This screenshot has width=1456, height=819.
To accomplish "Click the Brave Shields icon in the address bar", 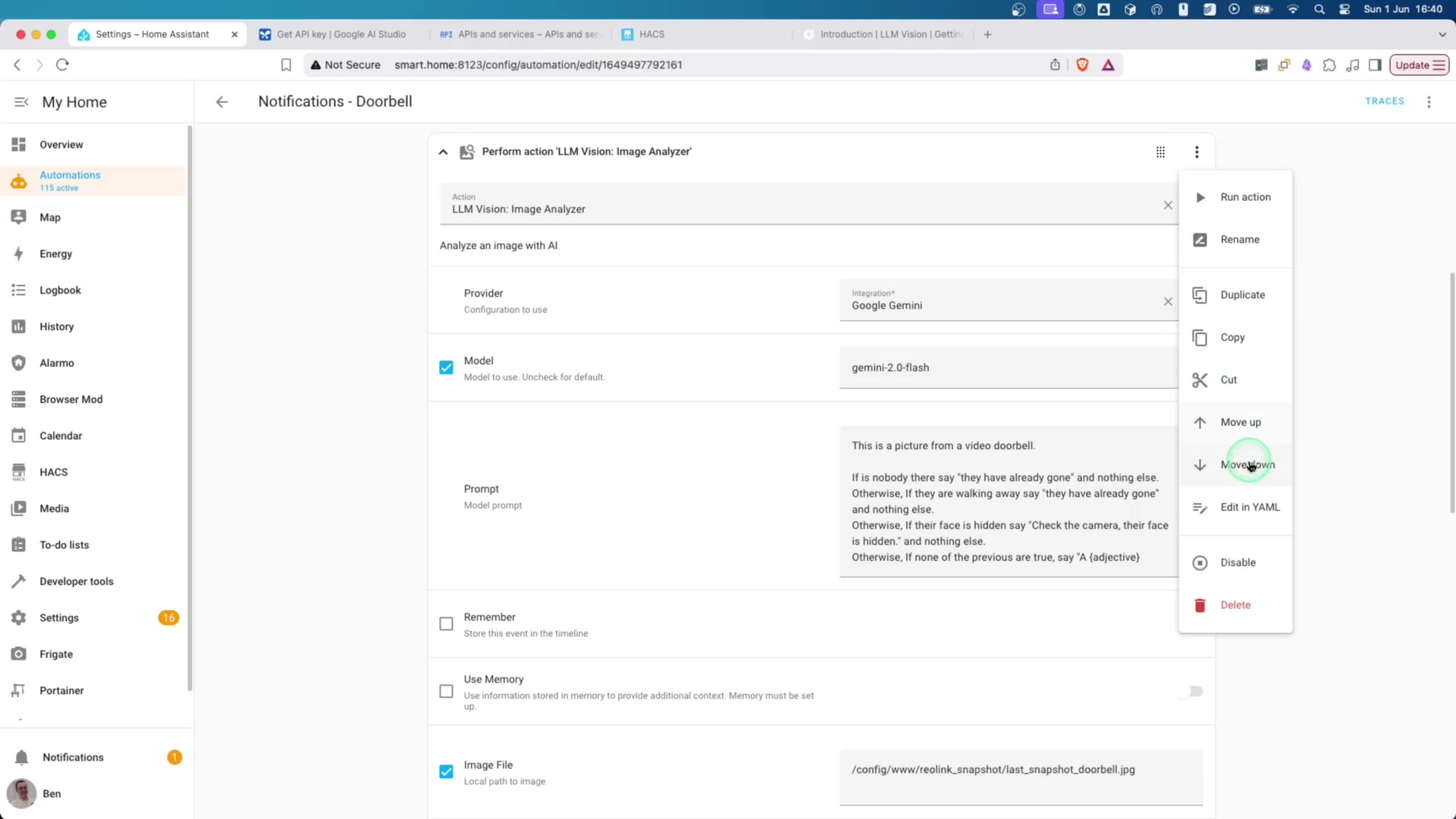I will [1082, 65].
